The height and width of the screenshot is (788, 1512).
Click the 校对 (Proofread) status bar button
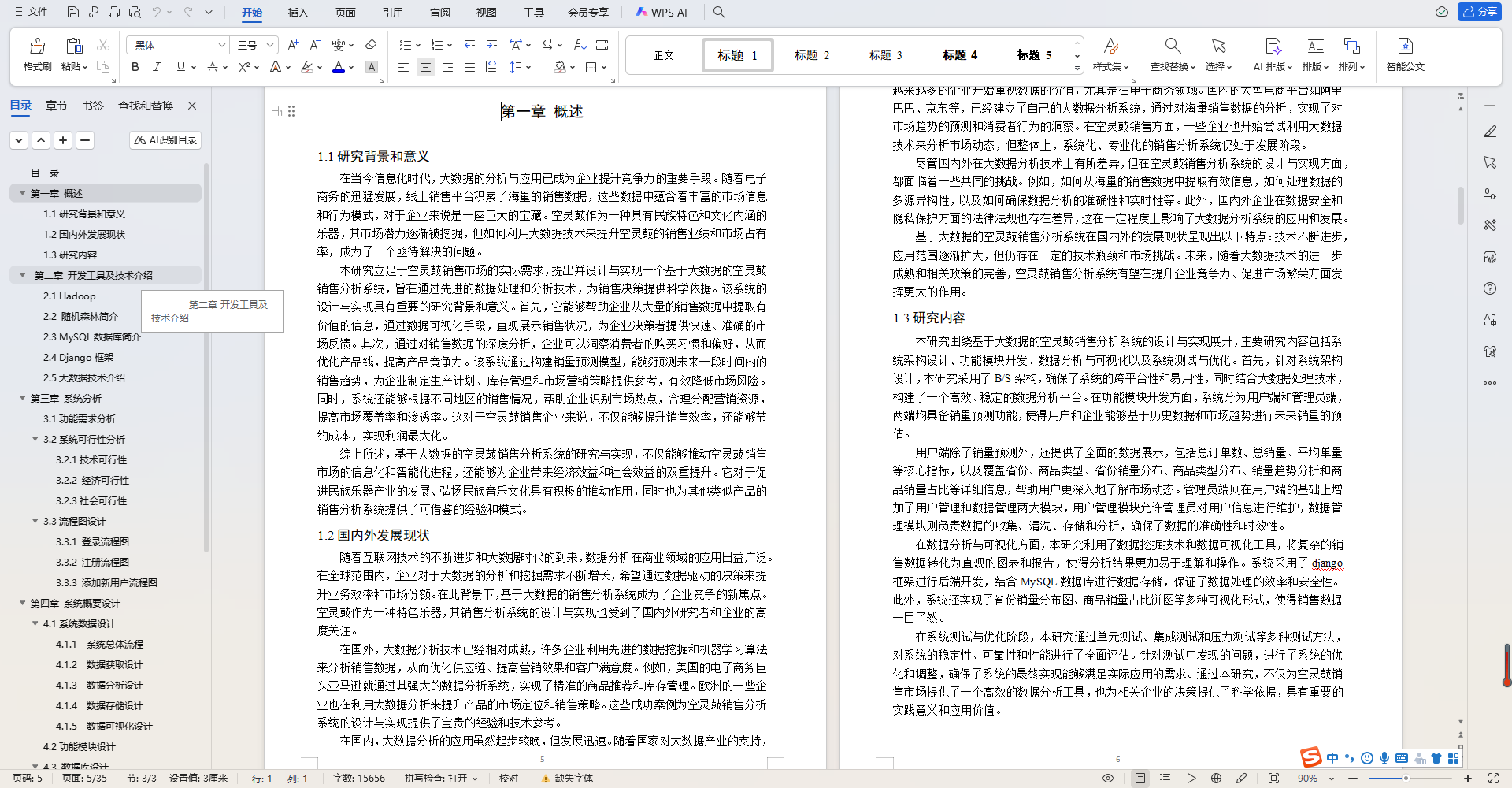tap(509, 779)
